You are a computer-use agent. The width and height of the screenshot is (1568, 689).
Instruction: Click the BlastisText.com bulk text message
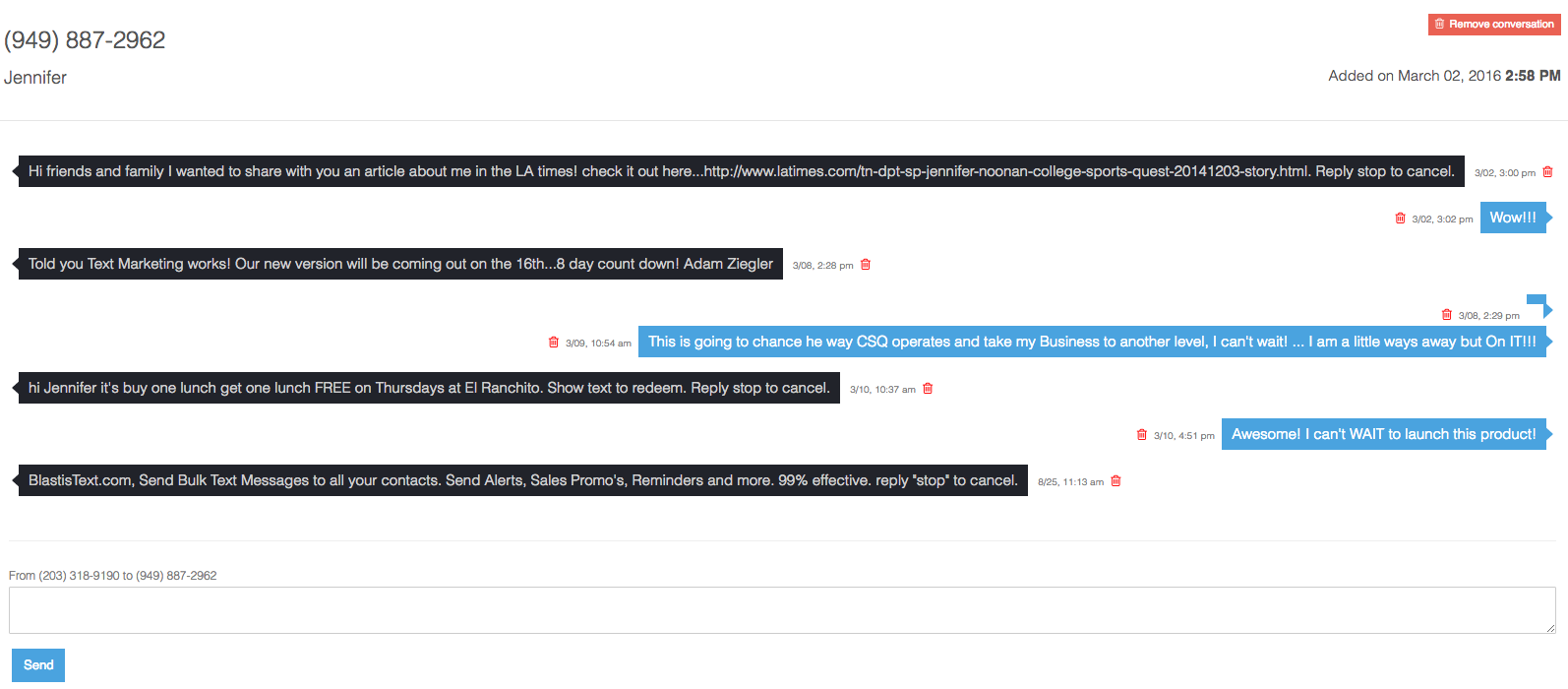(522, 480)
